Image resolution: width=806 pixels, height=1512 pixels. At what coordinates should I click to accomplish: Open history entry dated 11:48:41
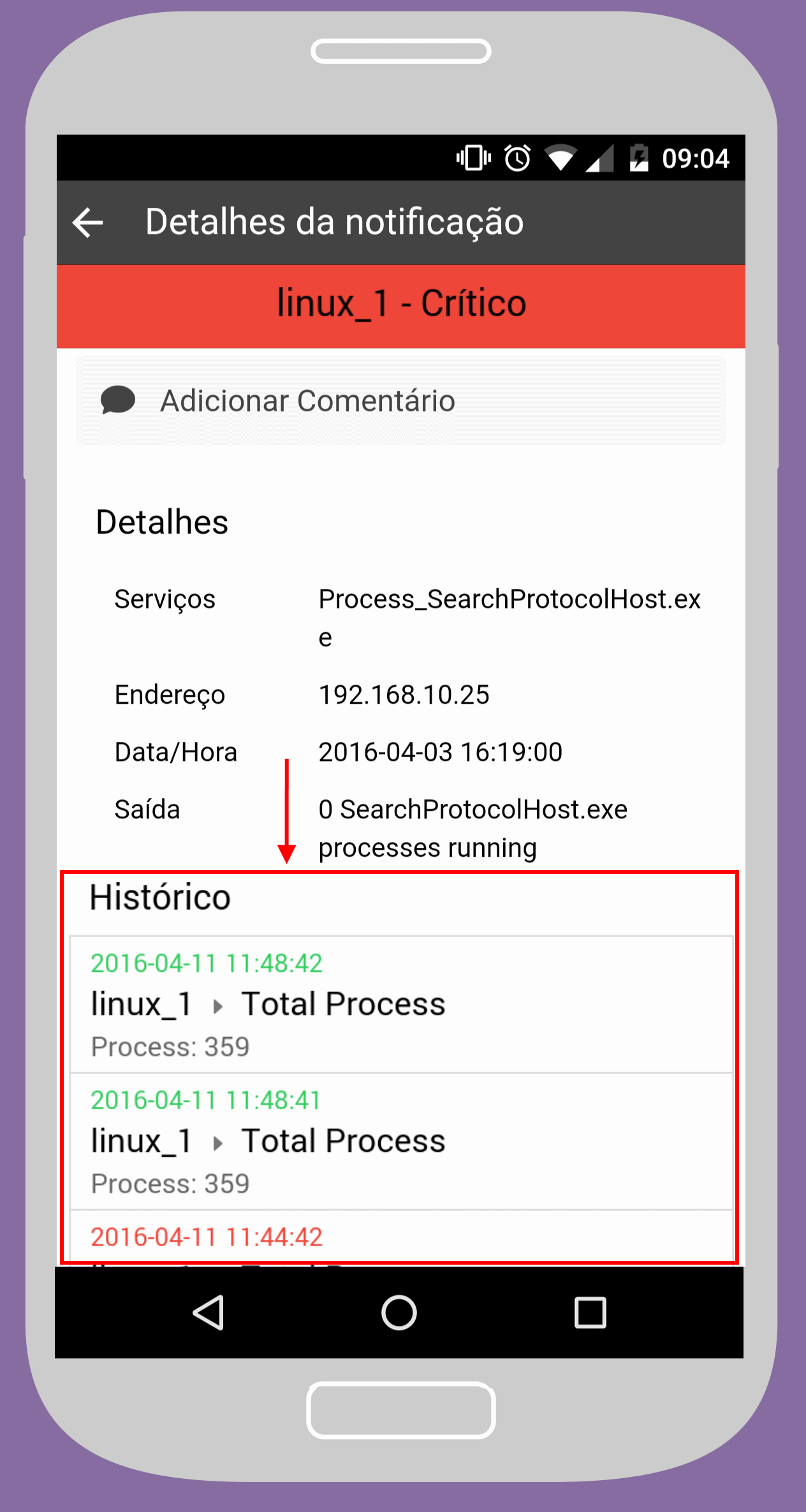click(x=401, y=1142)
